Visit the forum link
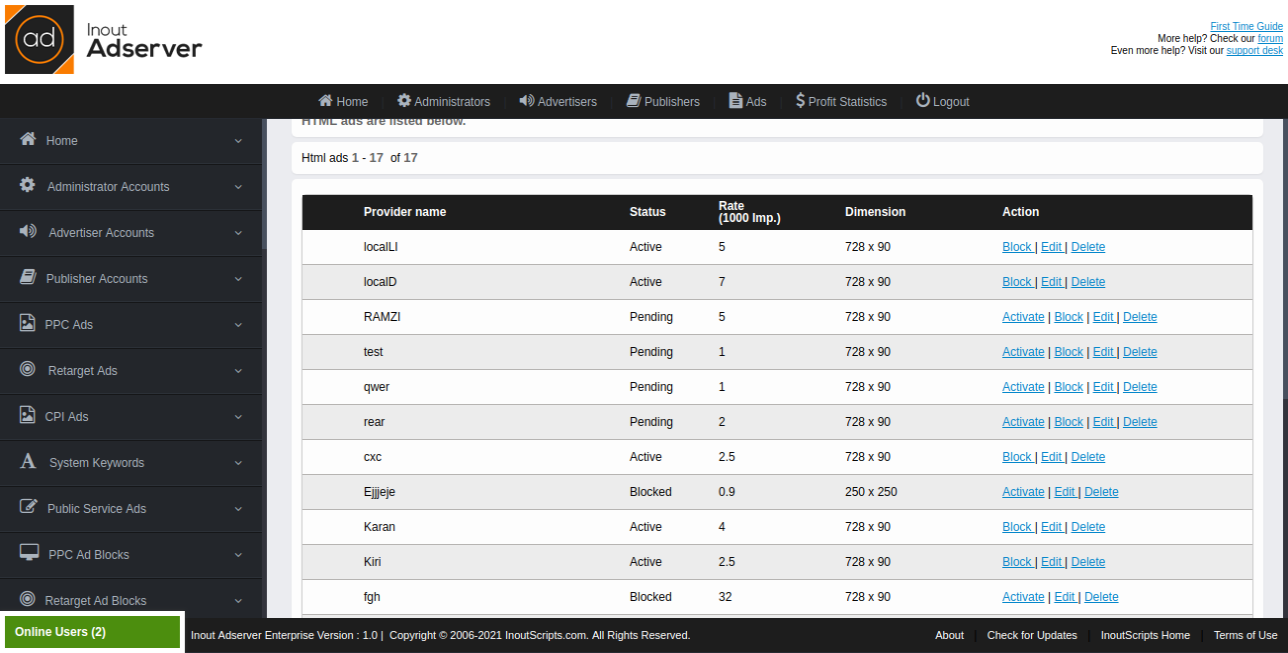The height and width of the screenshot is (653, 1288). click(1270, 38)
